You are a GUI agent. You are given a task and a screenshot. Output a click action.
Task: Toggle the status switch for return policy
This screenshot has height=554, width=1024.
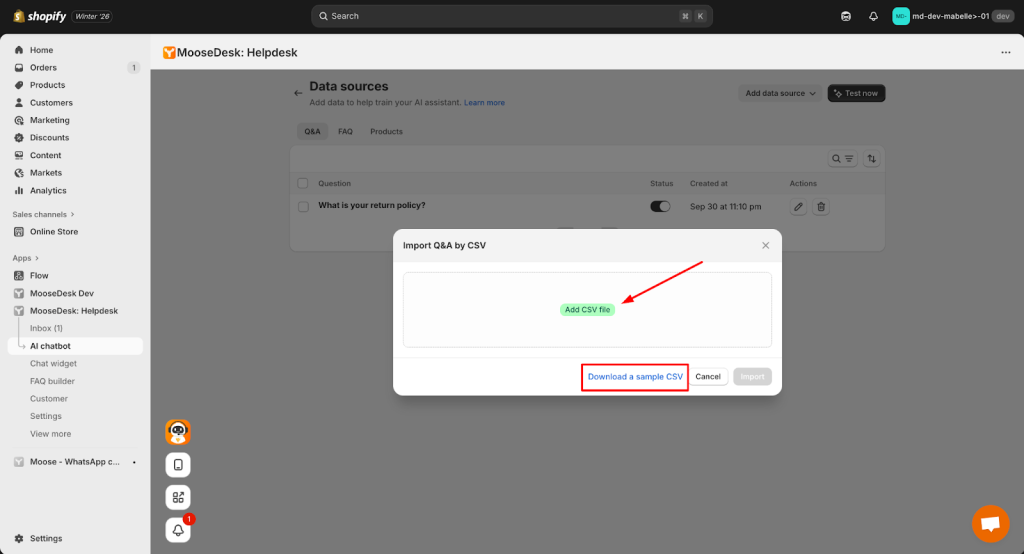click(660, 206)
